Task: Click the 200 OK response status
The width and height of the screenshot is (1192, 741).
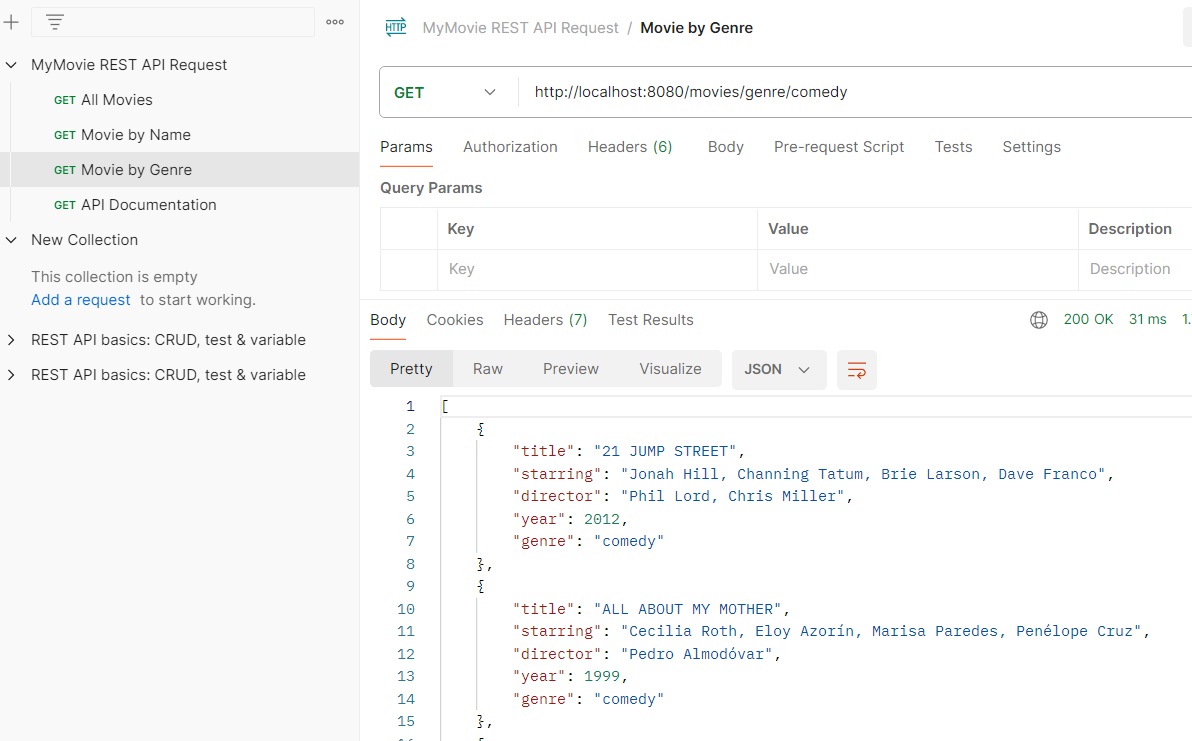Action: pos(1088,320)
